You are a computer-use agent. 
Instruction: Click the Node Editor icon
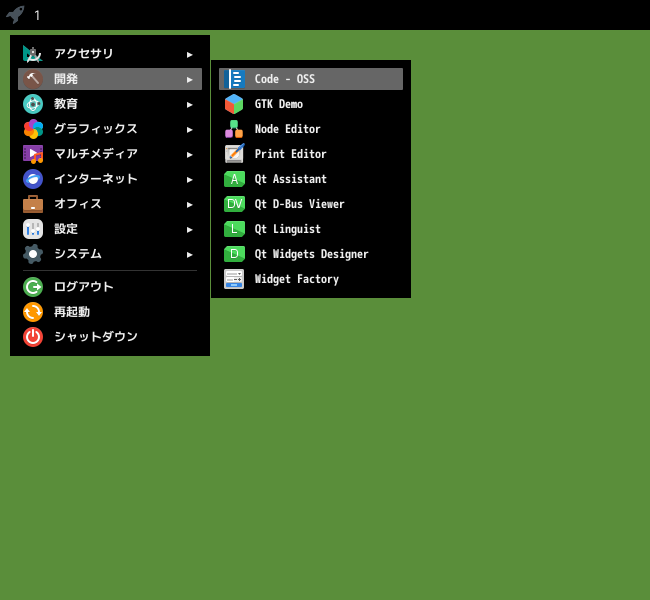click(234, 129)
